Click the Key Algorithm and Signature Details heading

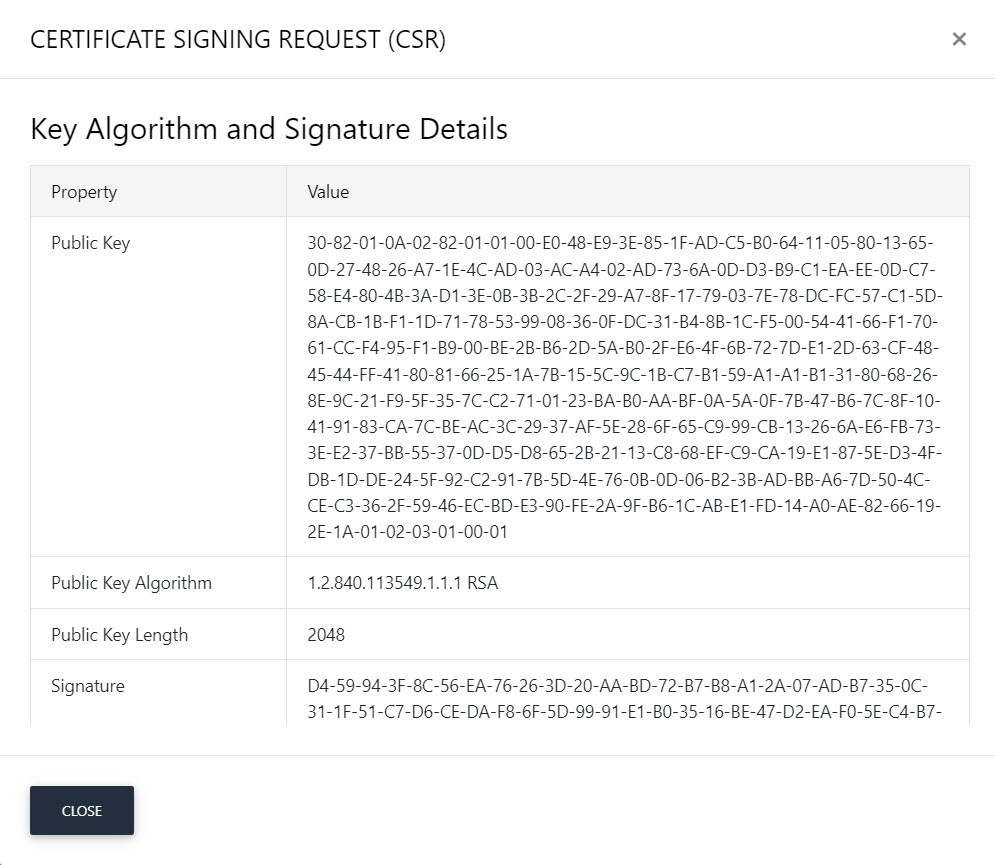coord(269,129)
